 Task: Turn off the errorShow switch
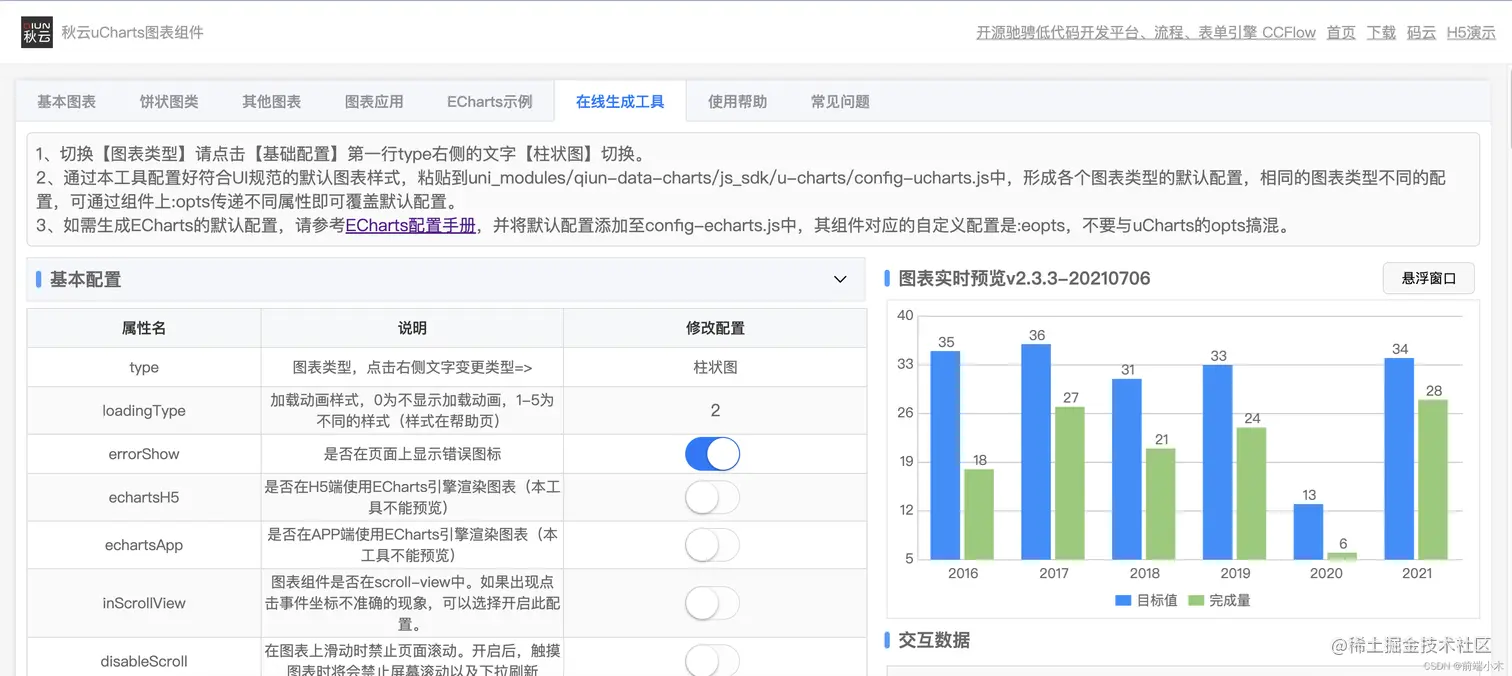click(712, 454)
